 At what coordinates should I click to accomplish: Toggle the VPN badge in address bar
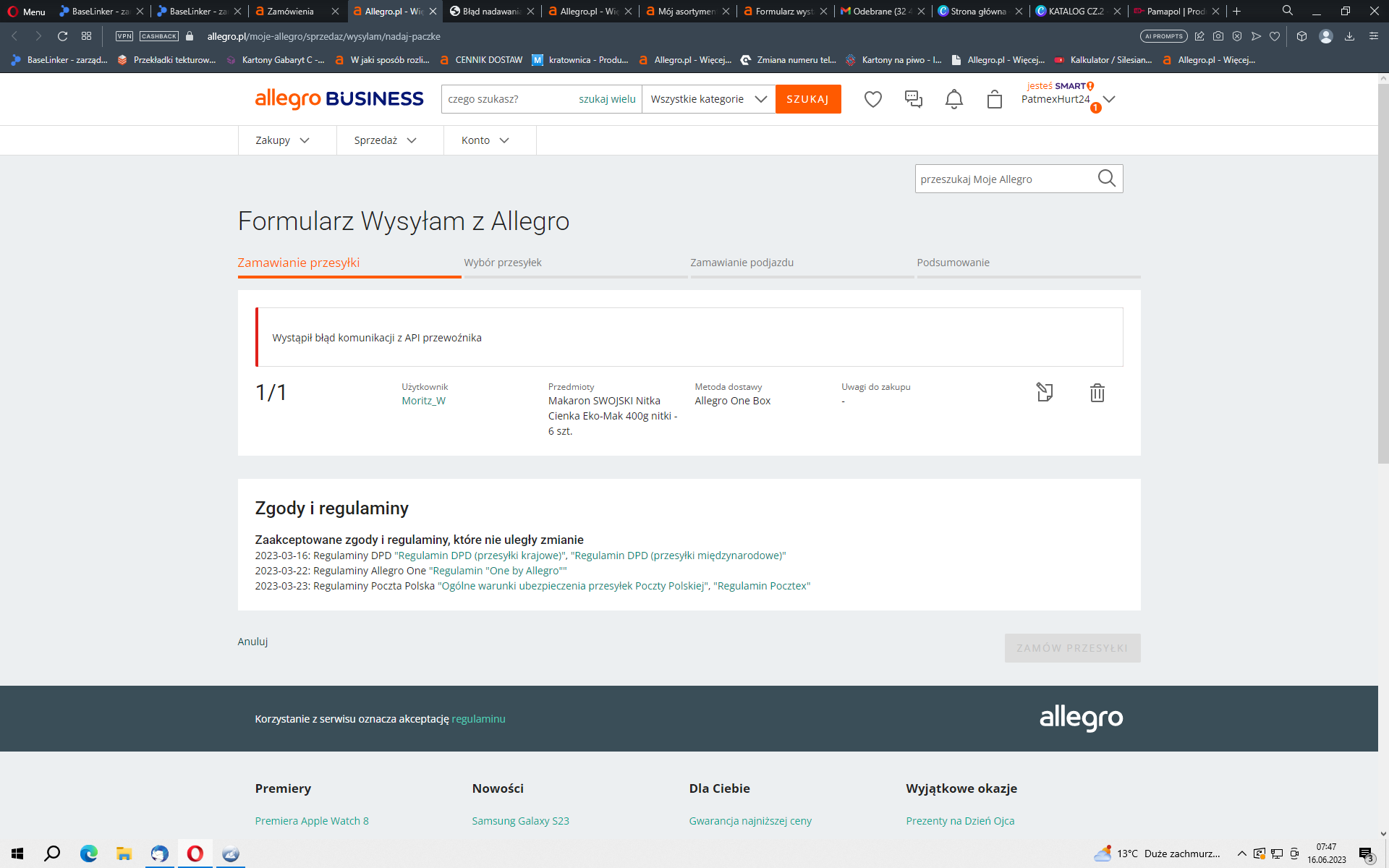click(x=124, y=36)
